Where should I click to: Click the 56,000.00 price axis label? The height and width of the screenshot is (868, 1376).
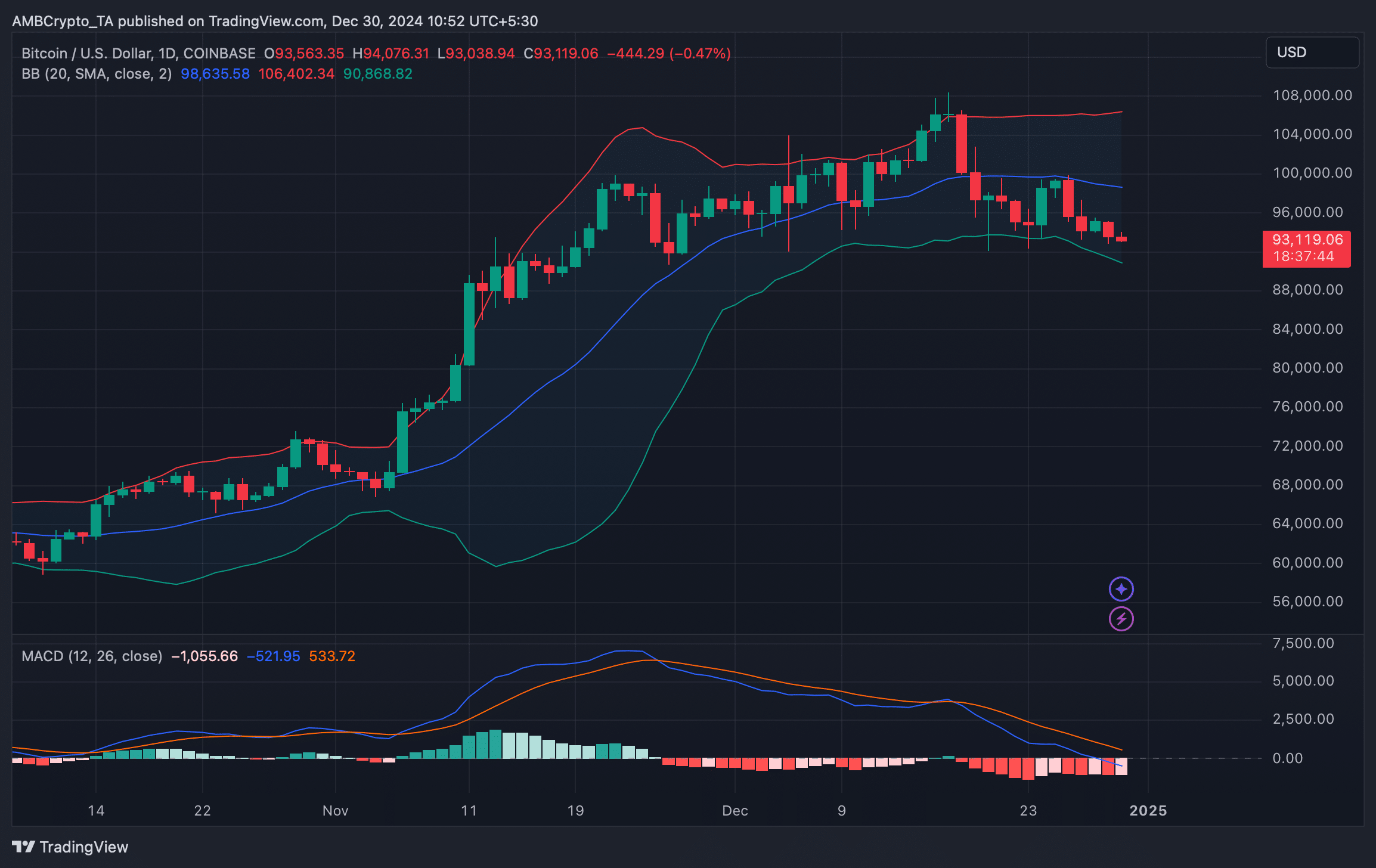point(1307,602)
